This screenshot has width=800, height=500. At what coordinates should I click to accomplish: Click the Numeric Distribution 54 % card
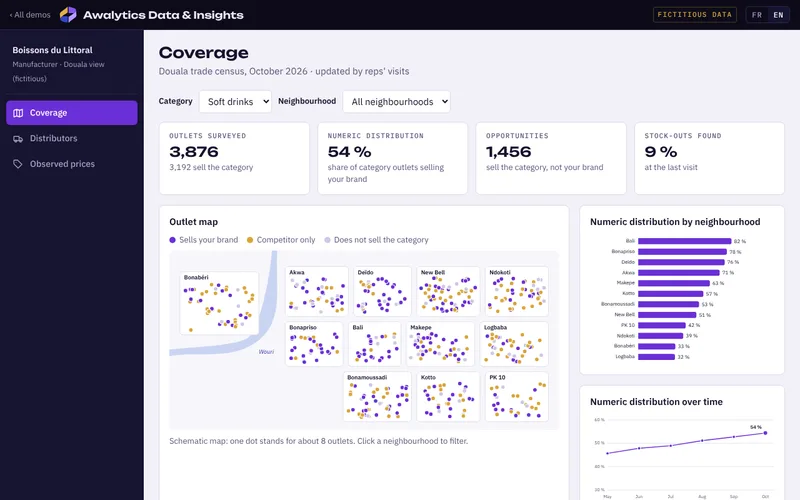[392, 158]
